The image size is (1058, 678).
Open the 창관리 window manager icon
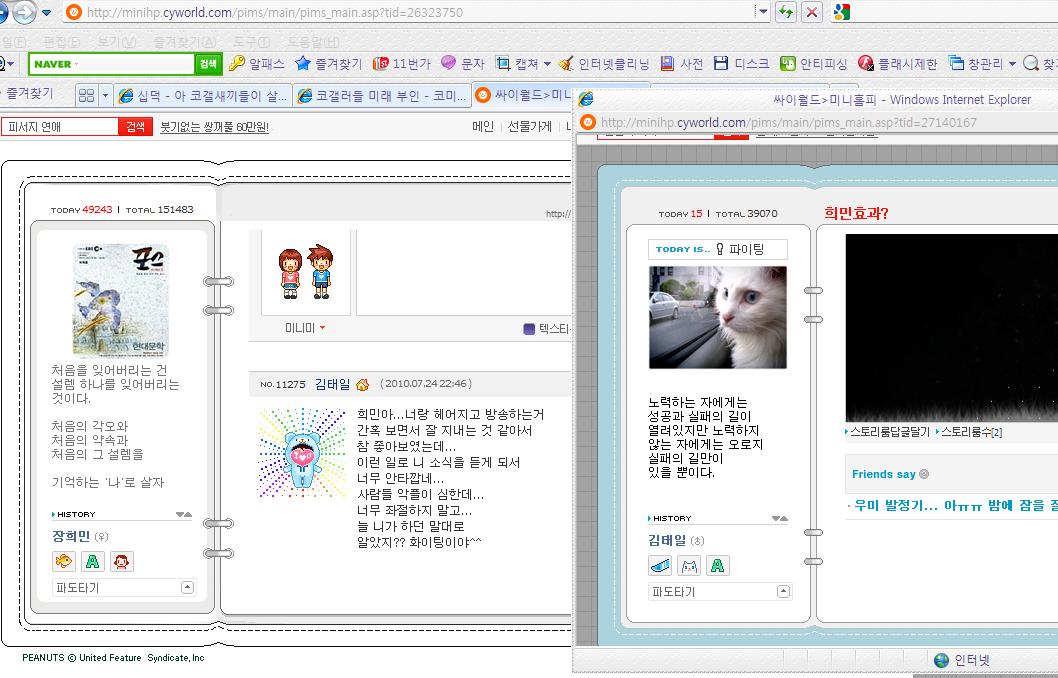(956, 63)
